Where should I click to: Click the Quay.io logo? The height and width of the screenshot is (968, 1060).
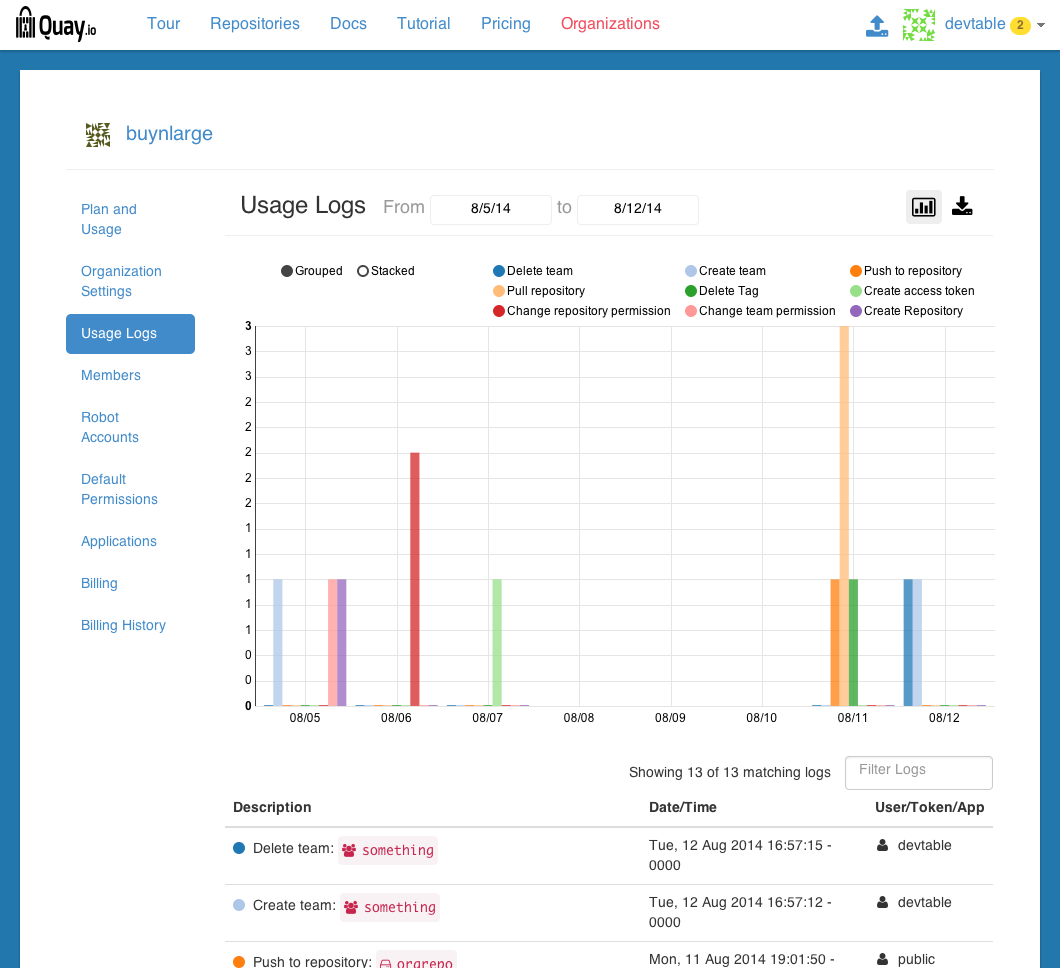click(55, 24)
